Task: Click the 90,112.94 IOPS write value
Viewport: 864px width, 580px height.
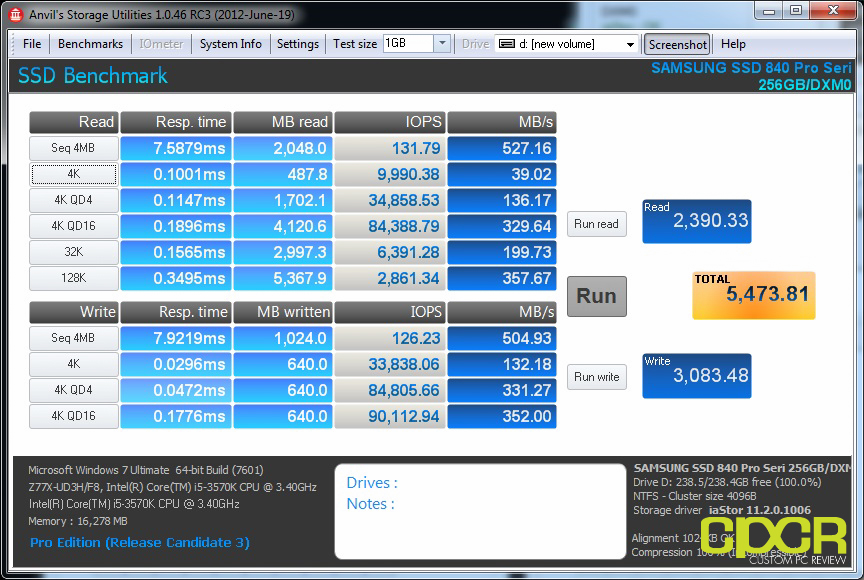Action: point(390,416)
